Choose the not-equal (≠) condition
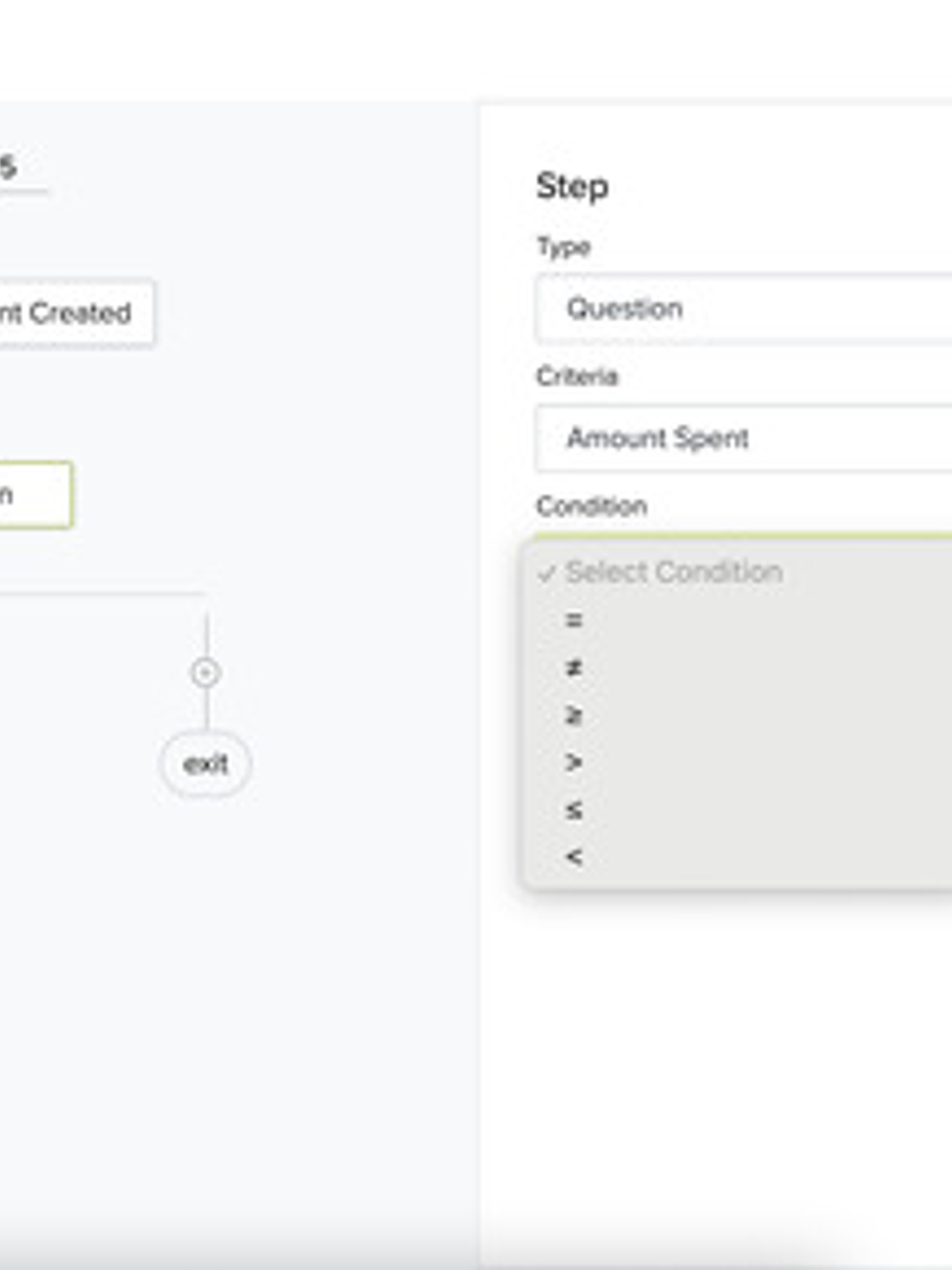 coord(574,668)
